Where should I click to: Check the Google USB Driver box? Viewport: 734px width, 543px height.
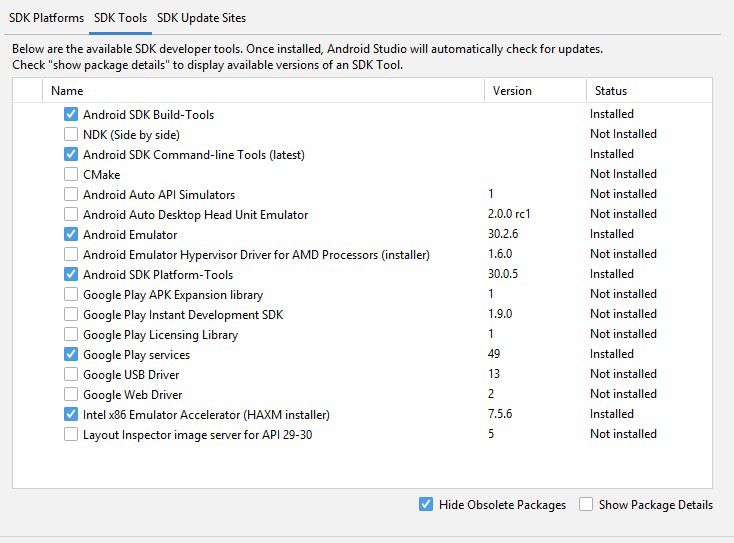[71, 374]
